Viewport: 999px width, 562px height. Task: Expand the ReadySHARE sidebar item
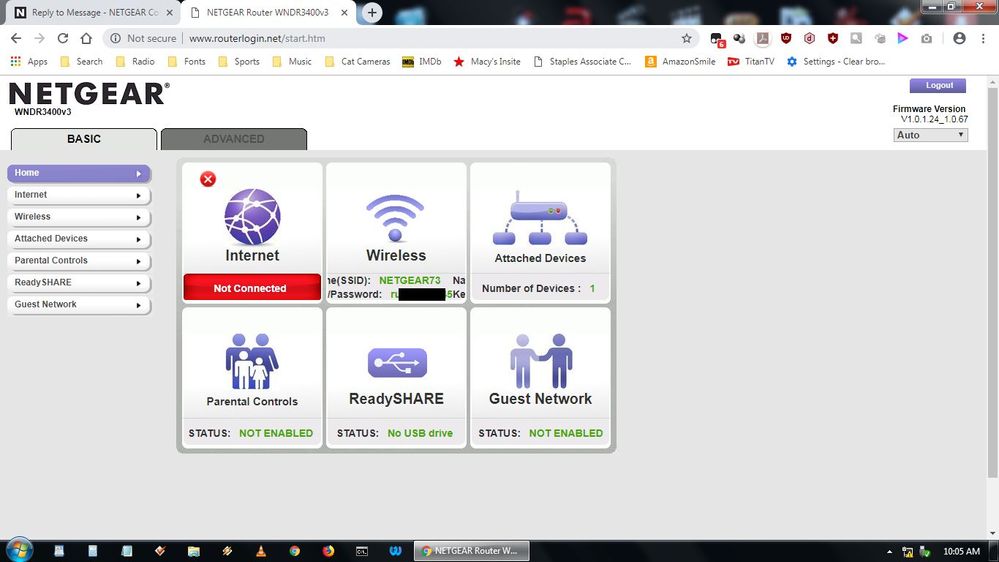point(78,283)
